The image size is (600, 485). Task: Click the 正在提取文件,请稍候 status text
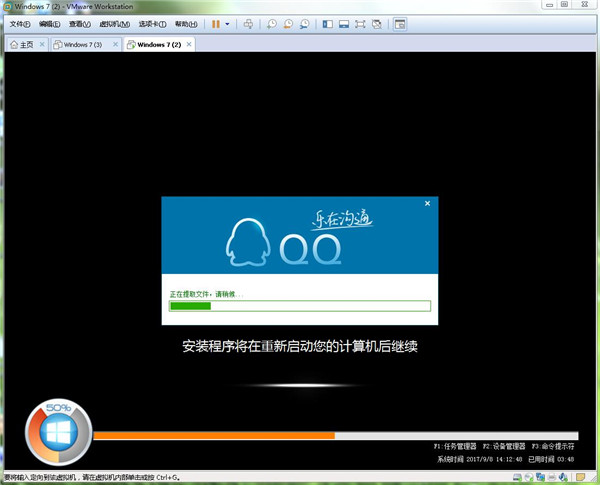coord(206,294)
